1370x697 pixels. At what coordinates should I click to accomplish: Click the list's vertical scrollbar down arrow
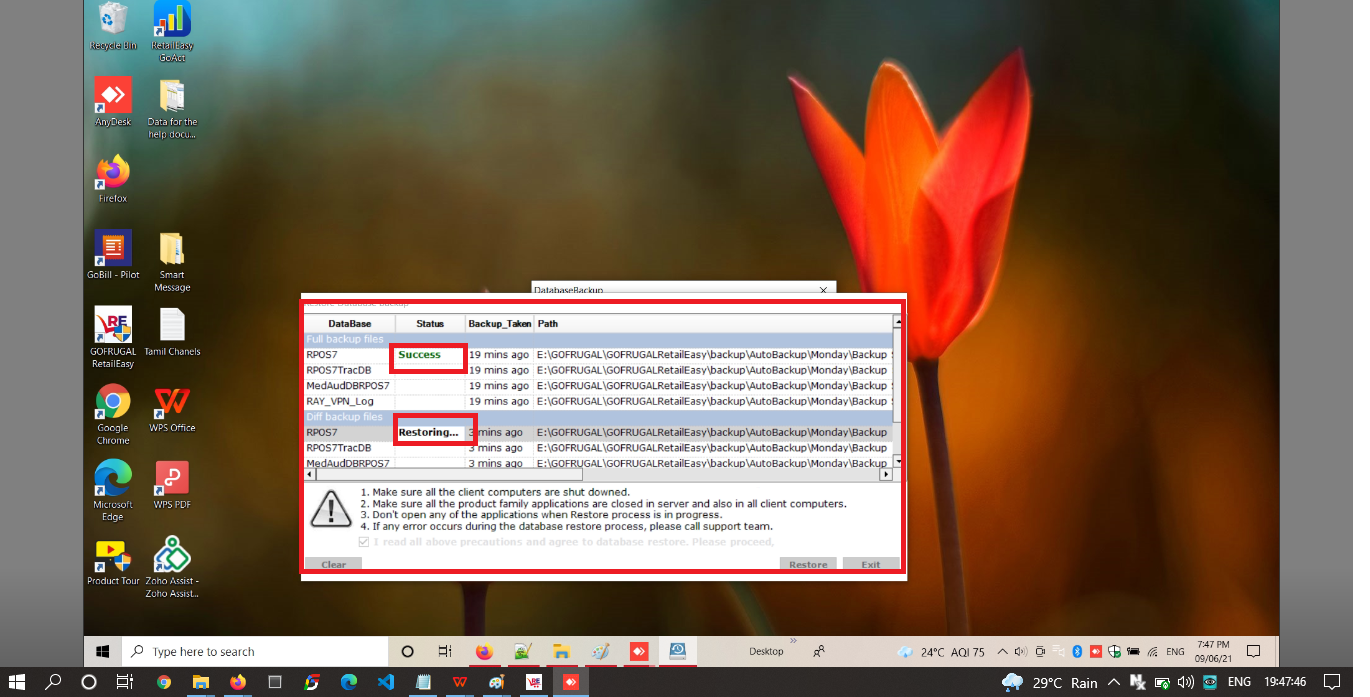pos(897,461)
